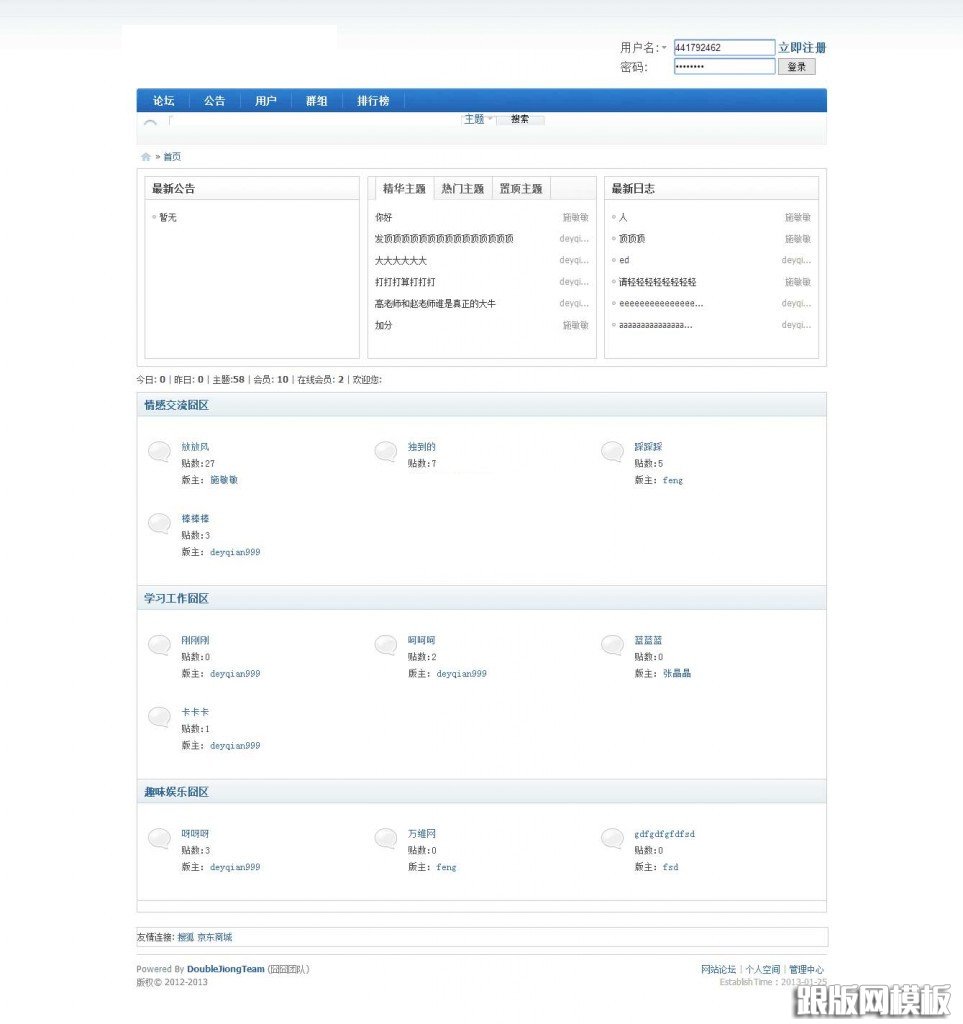This screenshot has width=963, height=1024.
Task: Click the 立即注册 register link
Action: [802, 48]
